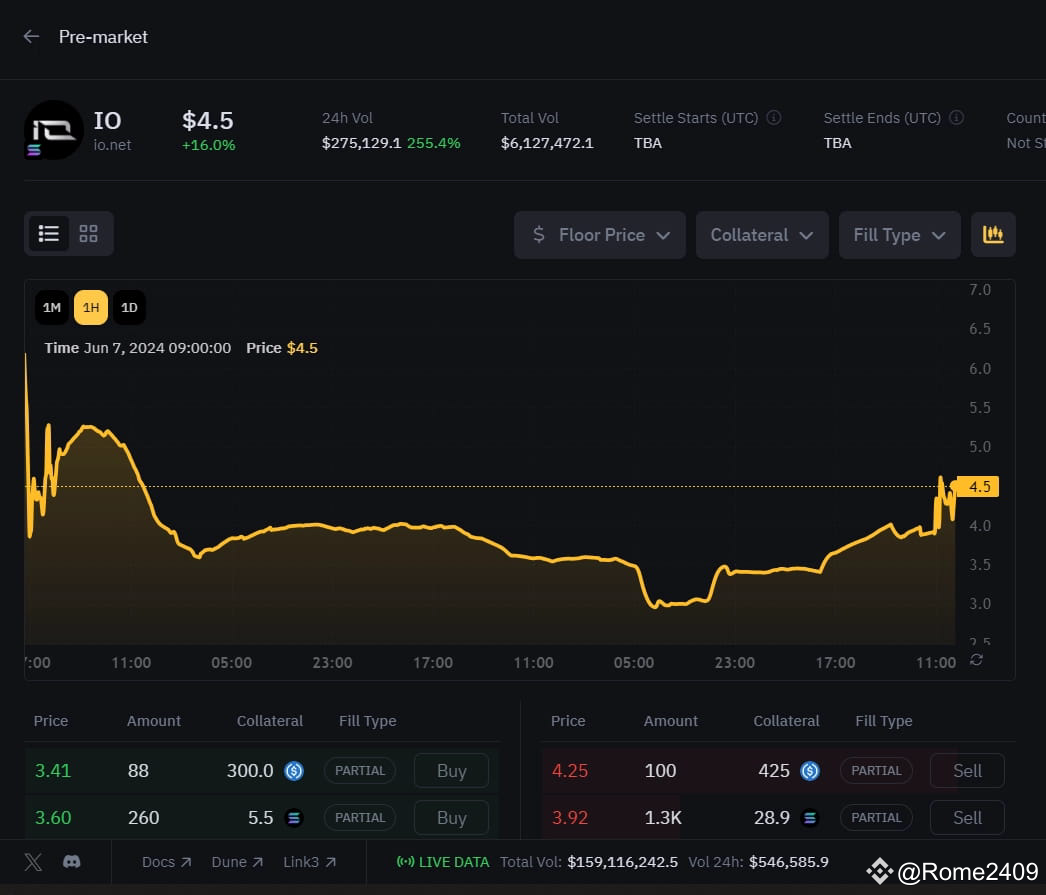This screenshot has height=895, width=1046.
Task: Click right Amount column header
Action: click(x=670, y=721)
